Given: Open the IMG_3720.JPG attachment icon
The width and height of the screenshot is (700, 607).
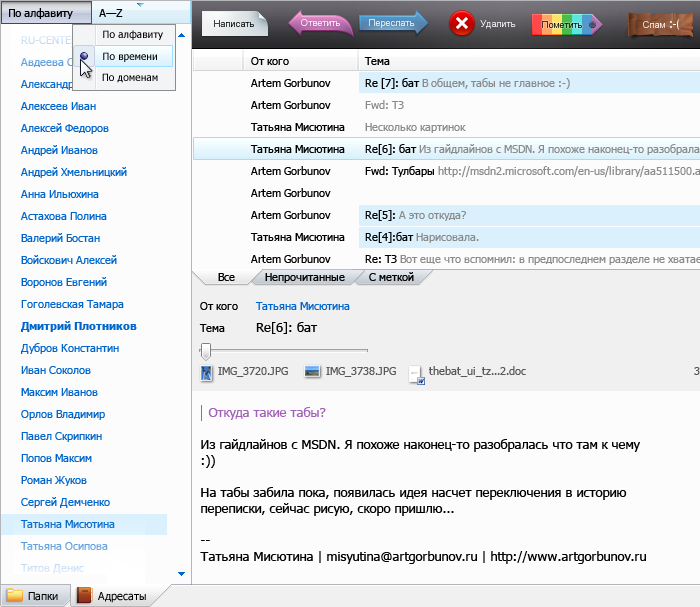Looking at the screenshot, I should [207, 372].
